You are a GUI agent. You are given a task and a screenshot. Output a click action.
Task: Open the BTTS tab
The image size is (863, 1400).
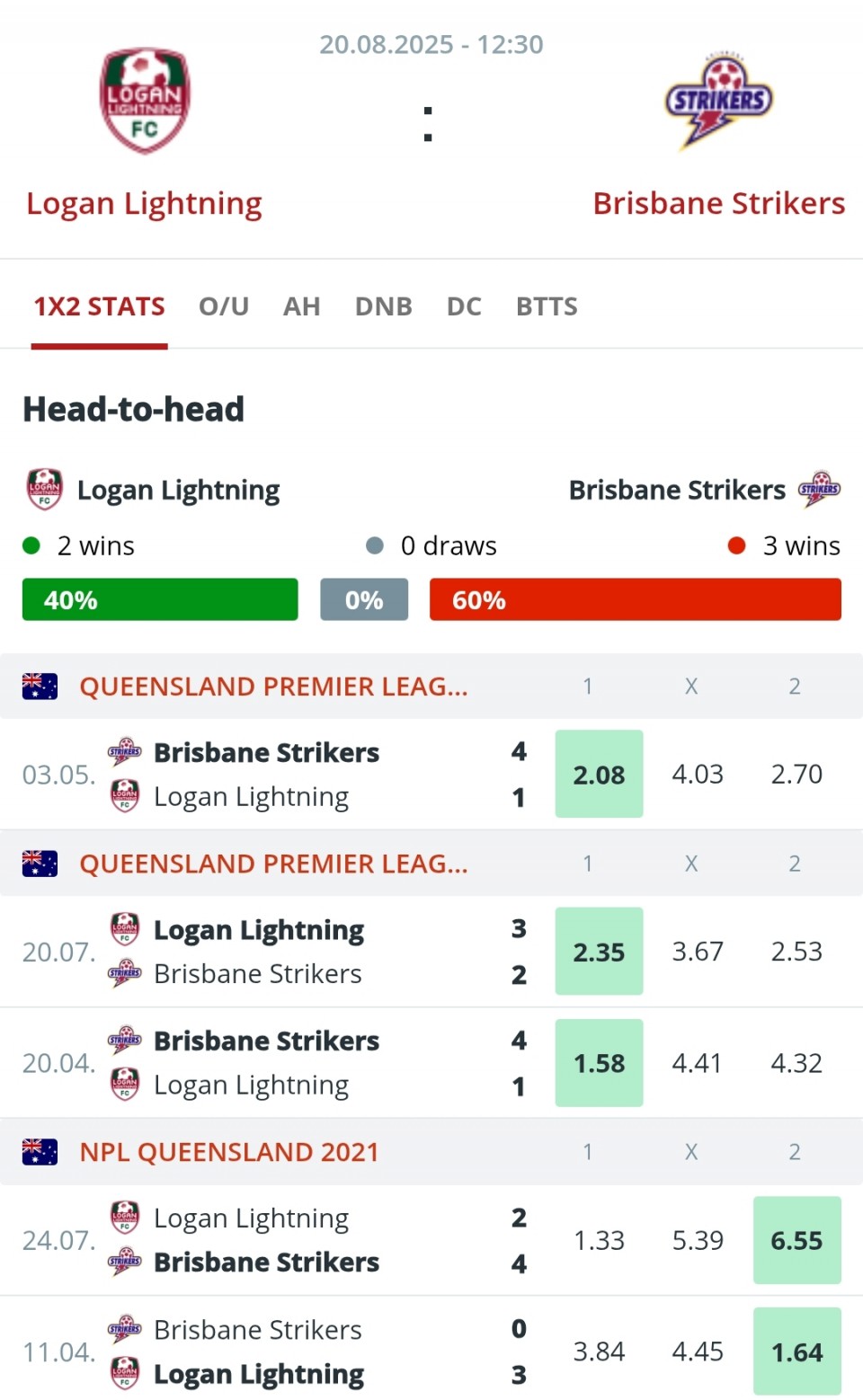[x=547, y=306]
